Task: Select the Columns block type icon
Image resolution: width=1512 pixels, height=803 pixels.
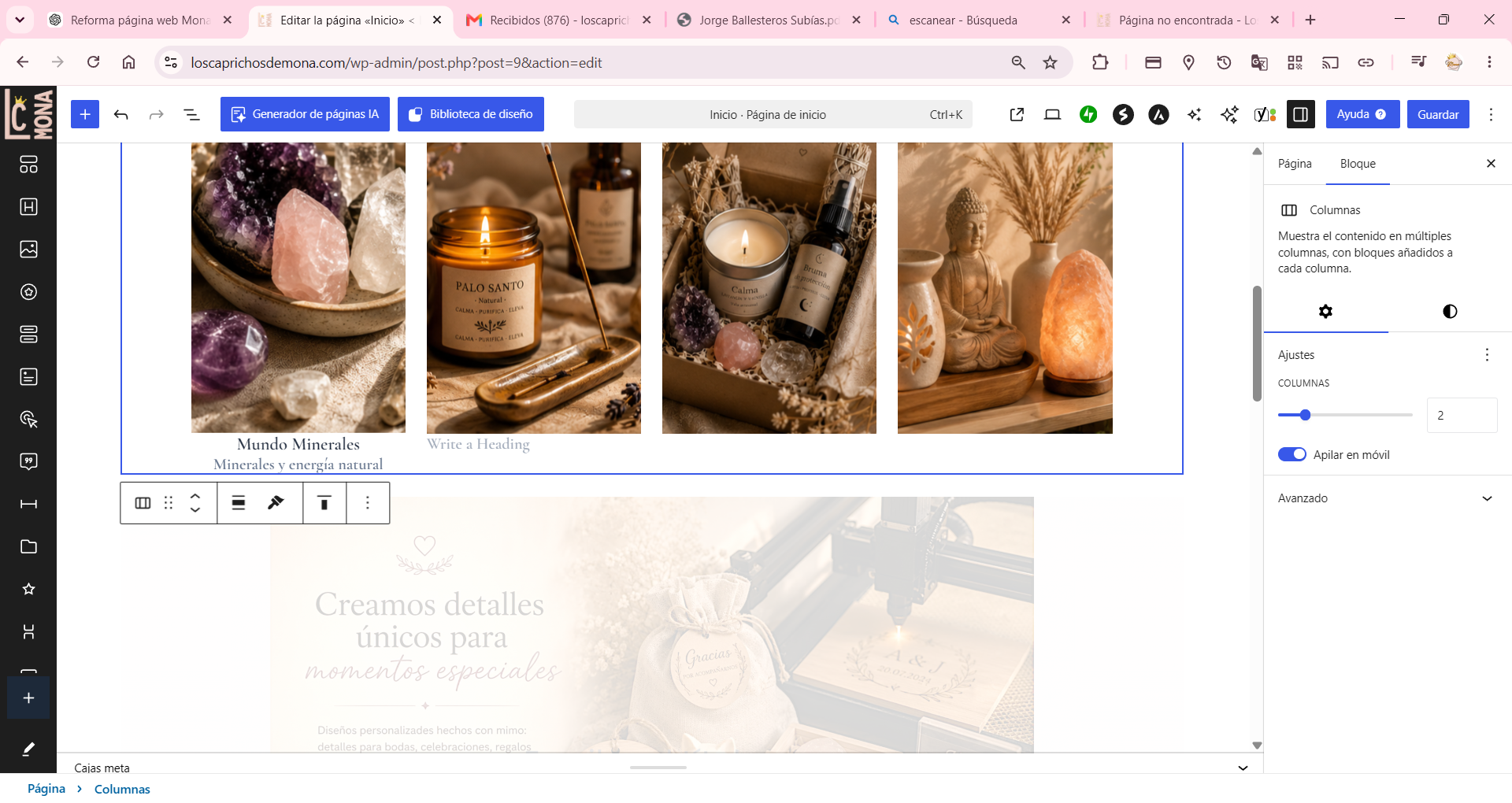Action: coord(143,503)
